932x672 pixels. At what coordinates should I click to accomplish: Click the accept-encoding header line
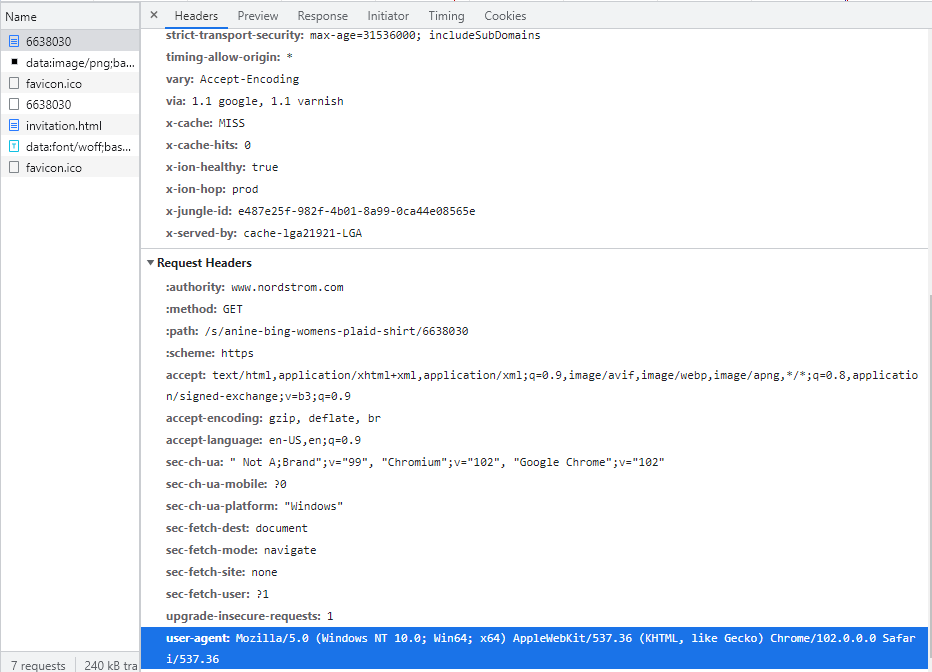click(273, 418)
